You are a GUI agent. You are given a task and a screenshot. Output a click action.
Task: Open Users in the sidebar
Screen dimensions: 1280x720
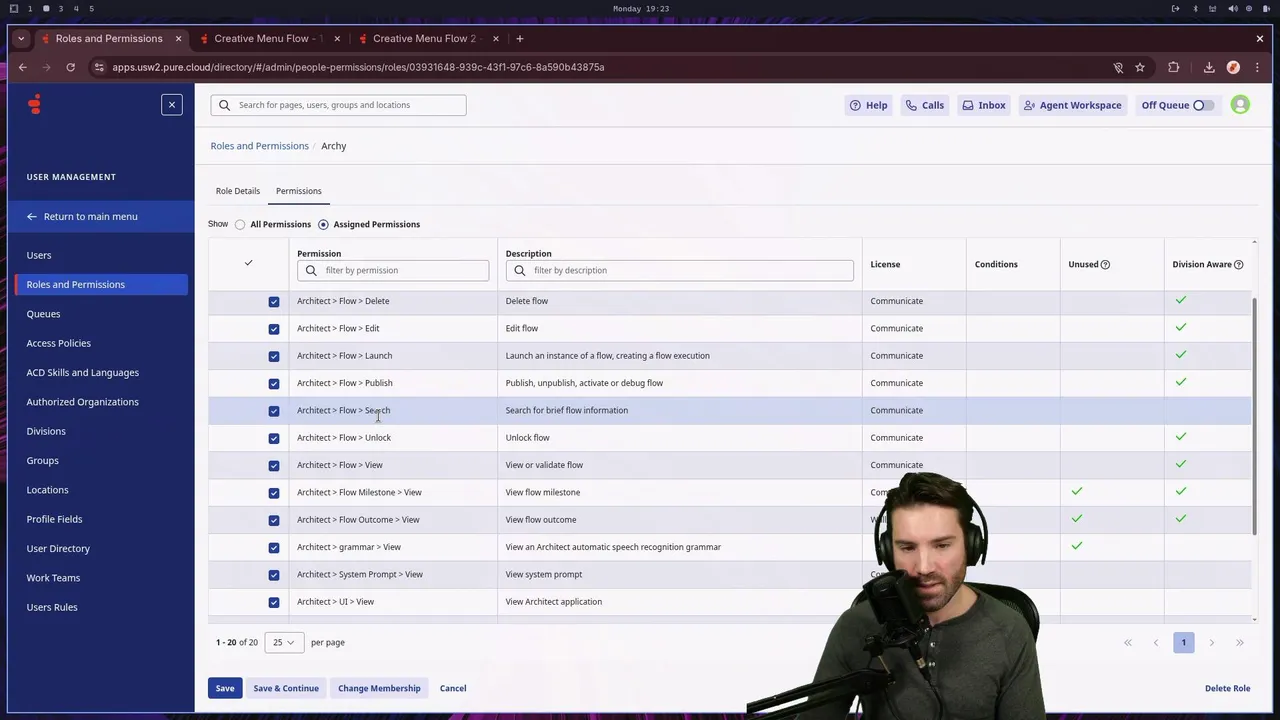(x=39, y=255)
